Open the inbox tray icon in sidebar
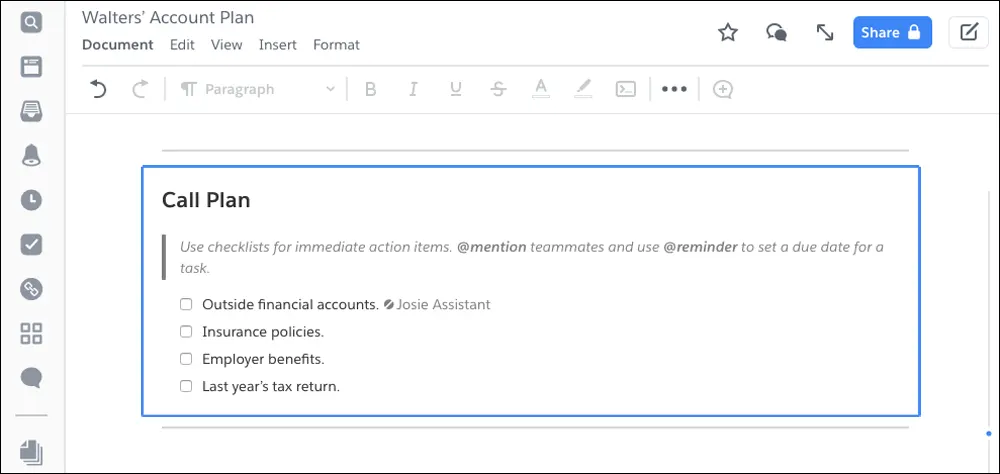1000x474 pixels. 31,110
